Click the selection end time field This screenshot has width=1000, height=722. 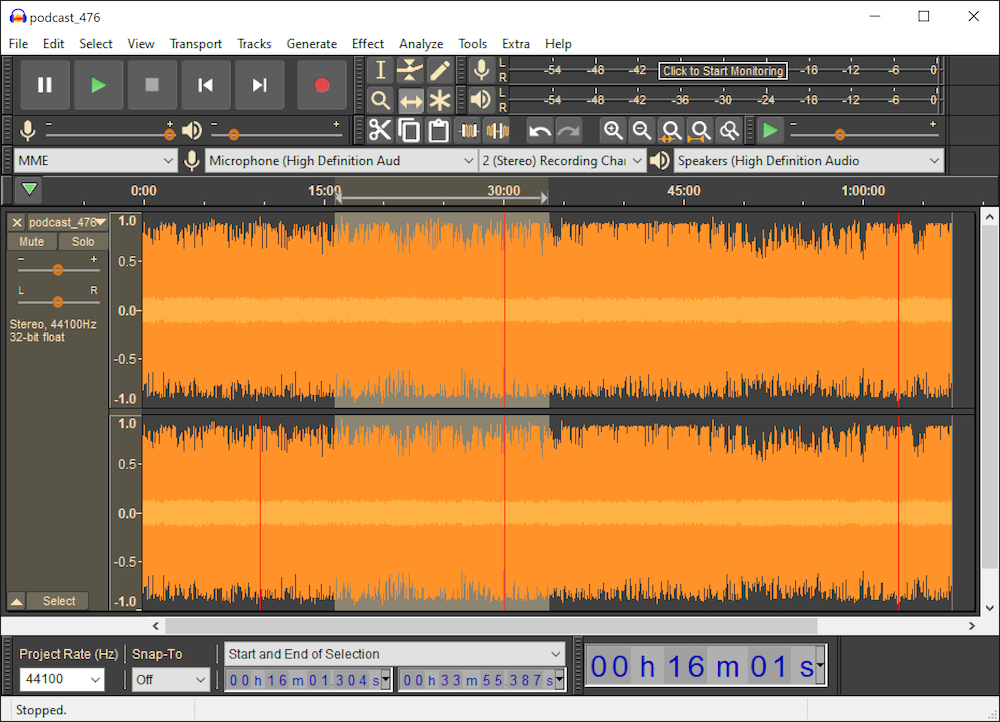pyautogui.click(x=482, y=681)
